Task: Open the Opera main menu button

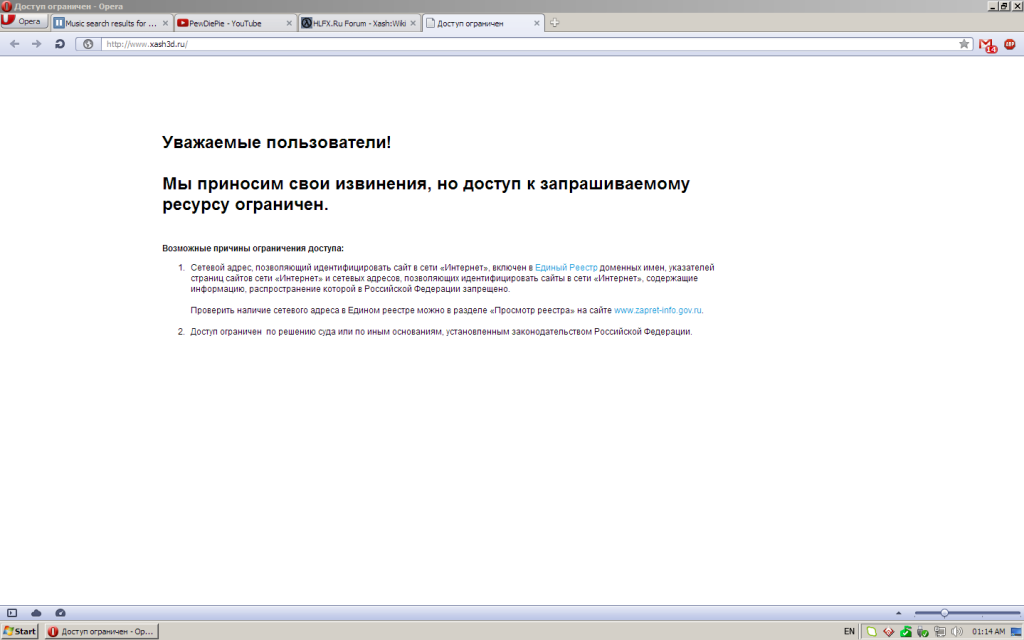Action: click(x=24, y=22)
